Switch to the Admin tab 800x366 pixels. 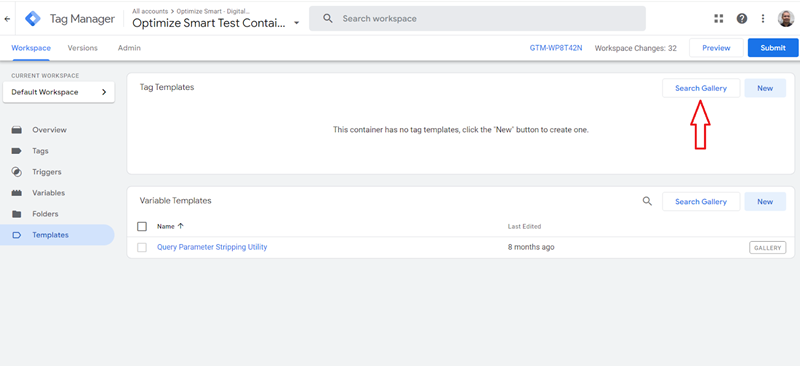coord(129,48)
